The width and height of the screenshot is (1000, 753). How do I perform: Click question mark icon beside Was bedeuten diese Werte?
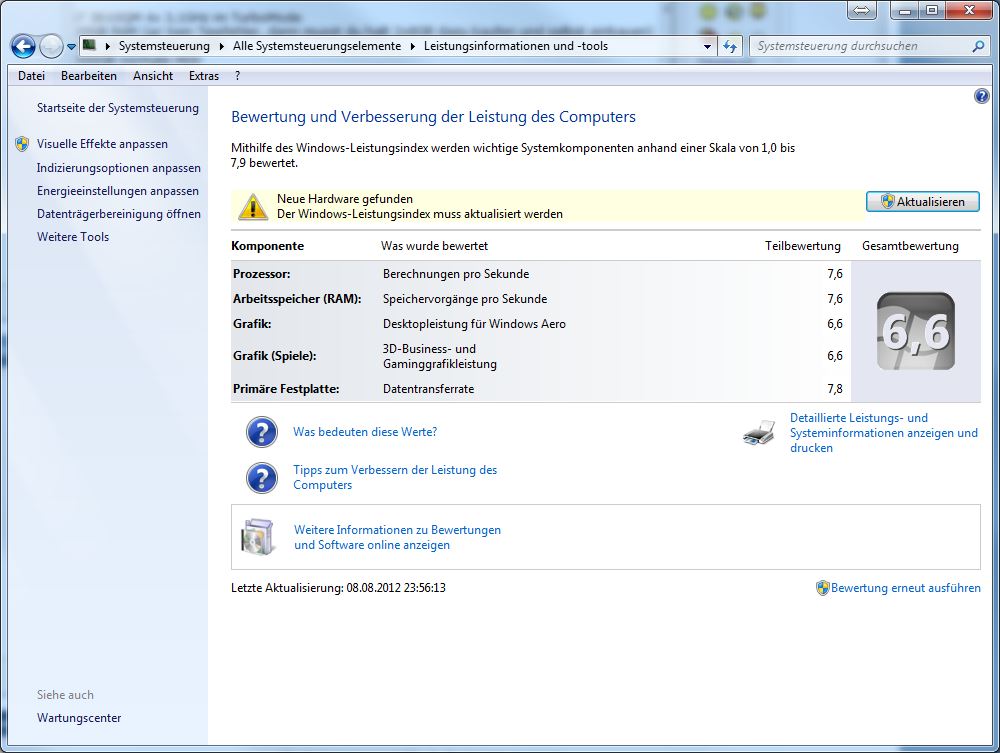[x=261, y=432]
